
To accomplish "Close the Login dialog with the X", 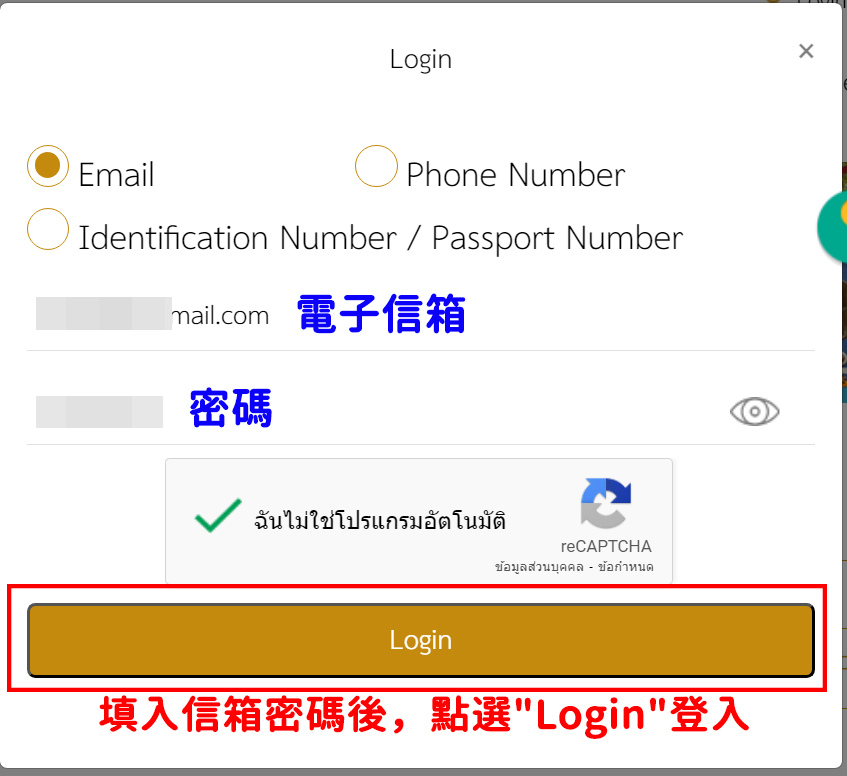I will click(806, 51).
